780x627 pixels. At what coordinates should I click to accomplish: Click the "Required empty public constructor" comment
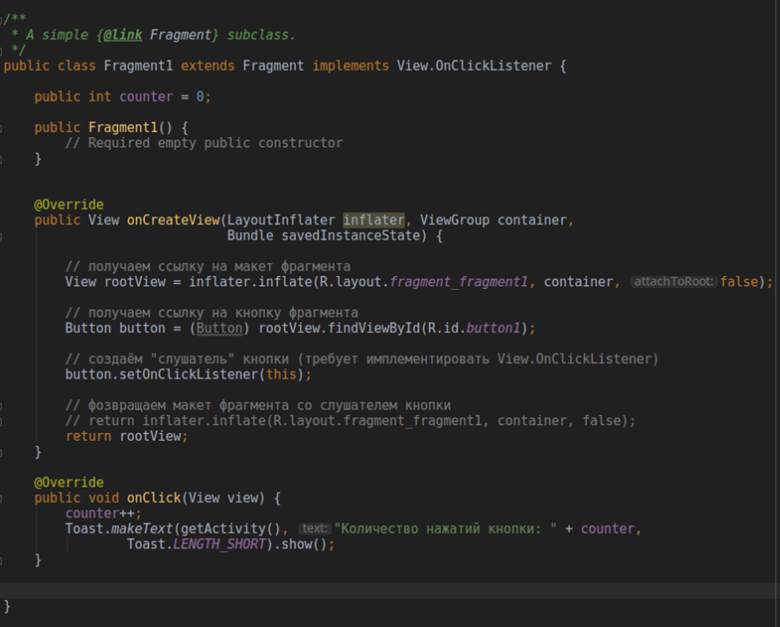(204, 143)
